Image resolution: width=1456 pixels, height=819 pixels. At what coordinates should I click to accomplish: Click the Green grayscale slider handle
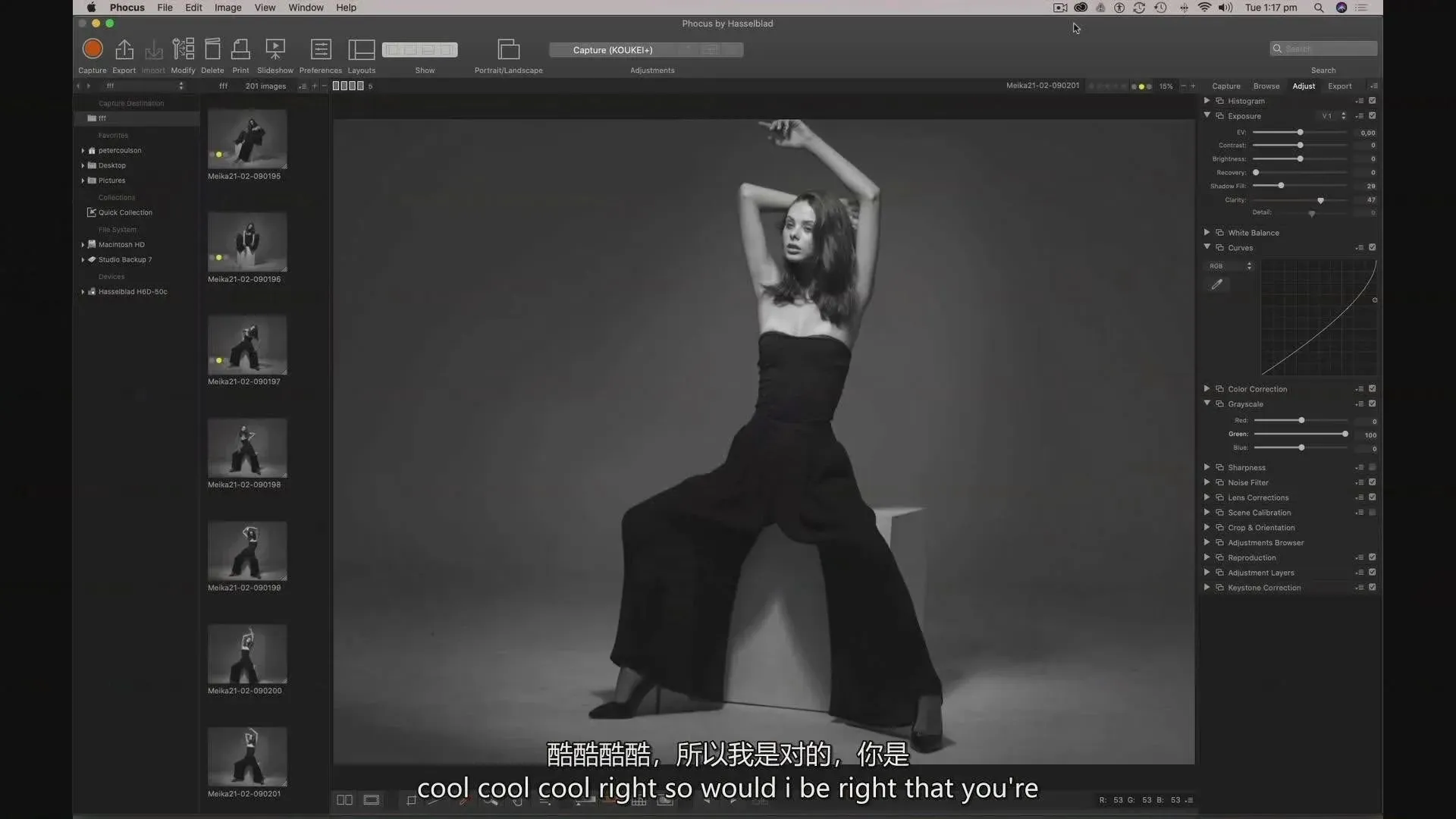point(1345,435)
